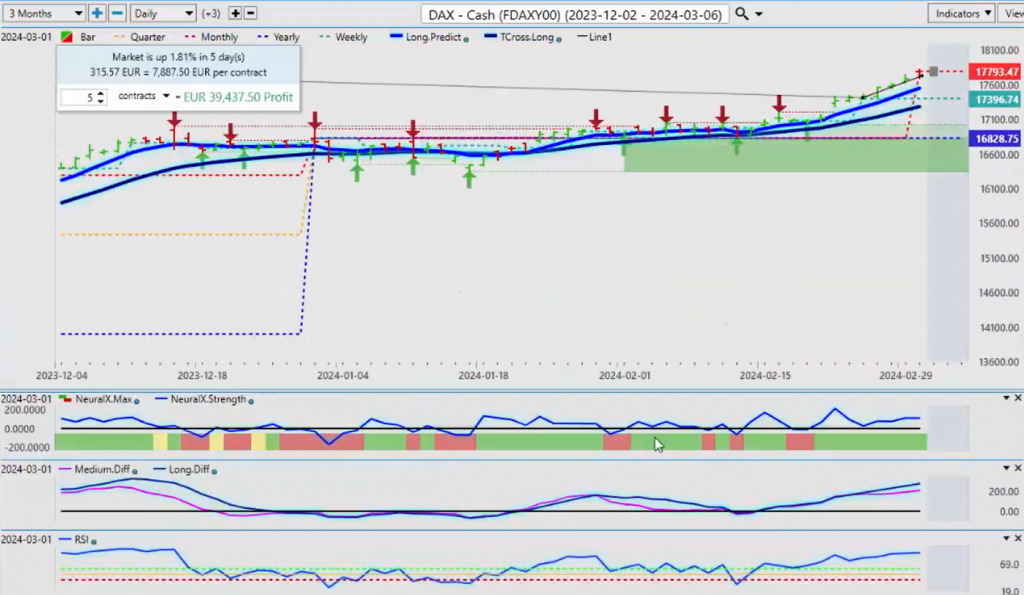Click the Bar legend color icon
1024x595 pixels.
click(67, 37)
